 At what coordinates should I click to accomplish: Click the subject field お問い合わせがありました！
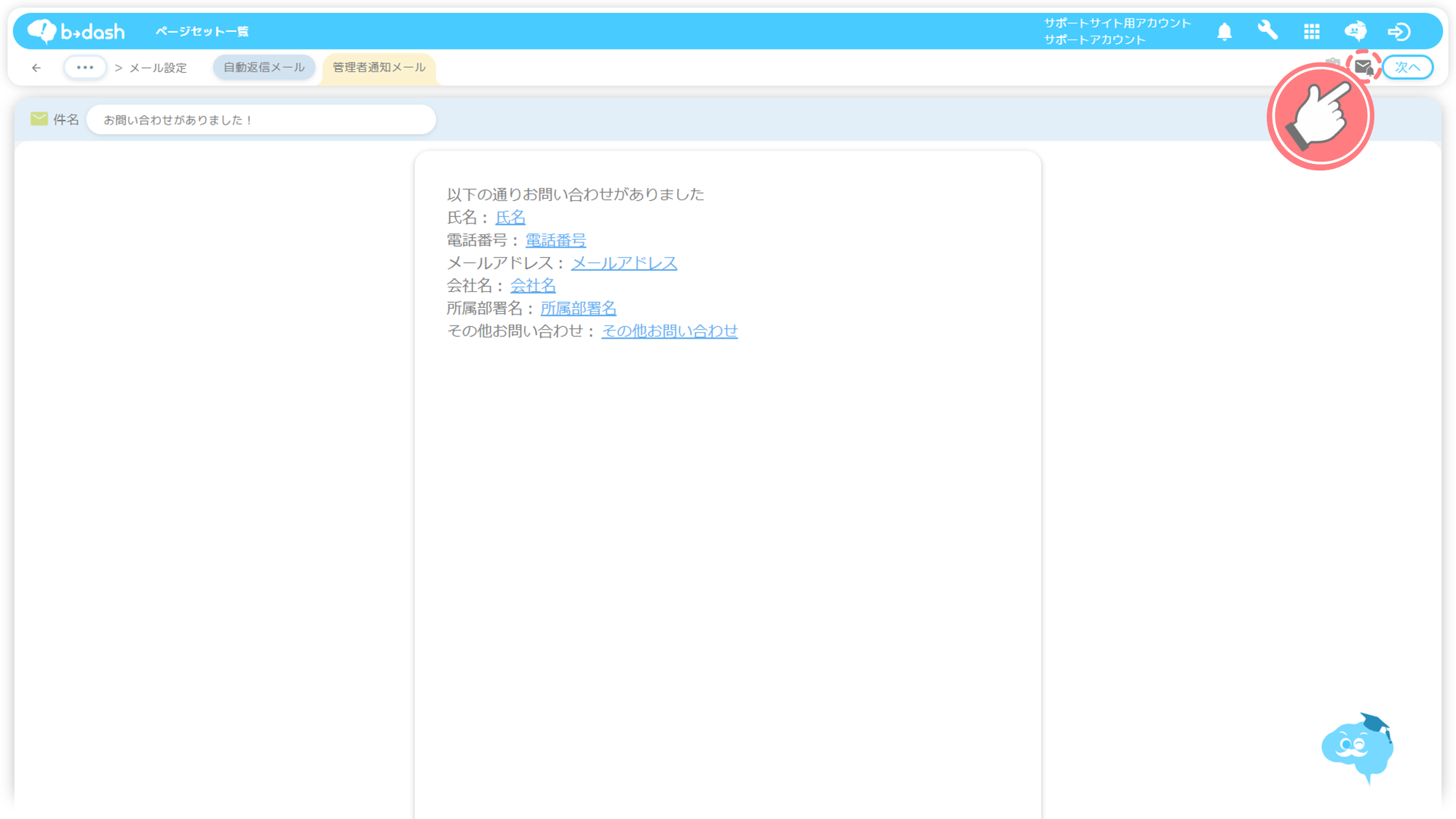coord(261,119)
